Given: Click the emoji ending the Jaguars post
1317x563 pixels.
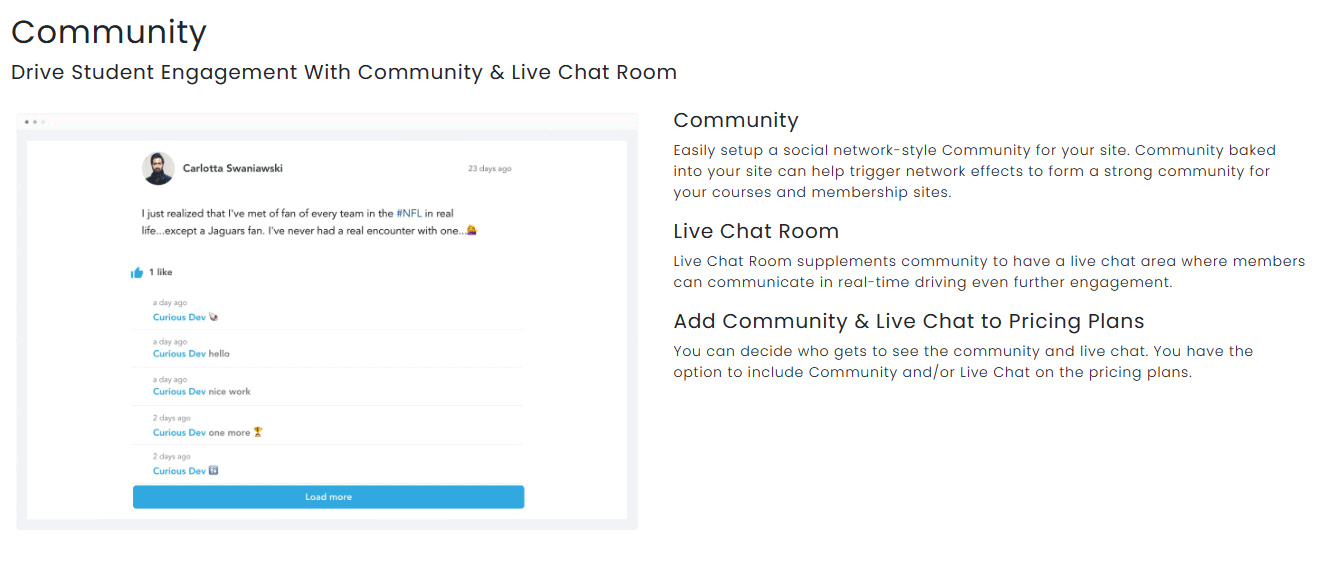Looking at the screenshot, I should (471, 230).
